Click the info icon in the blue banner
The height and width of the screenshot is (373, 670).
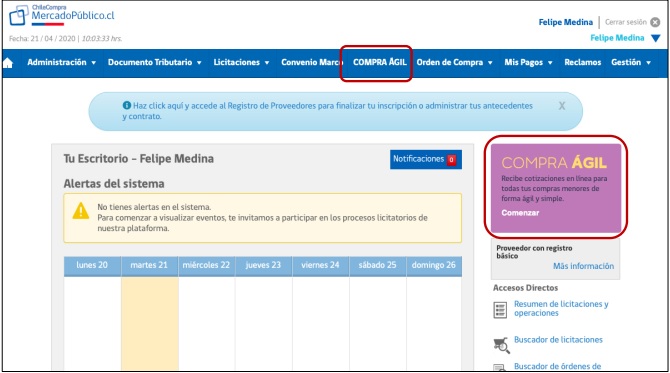[126, 105]
